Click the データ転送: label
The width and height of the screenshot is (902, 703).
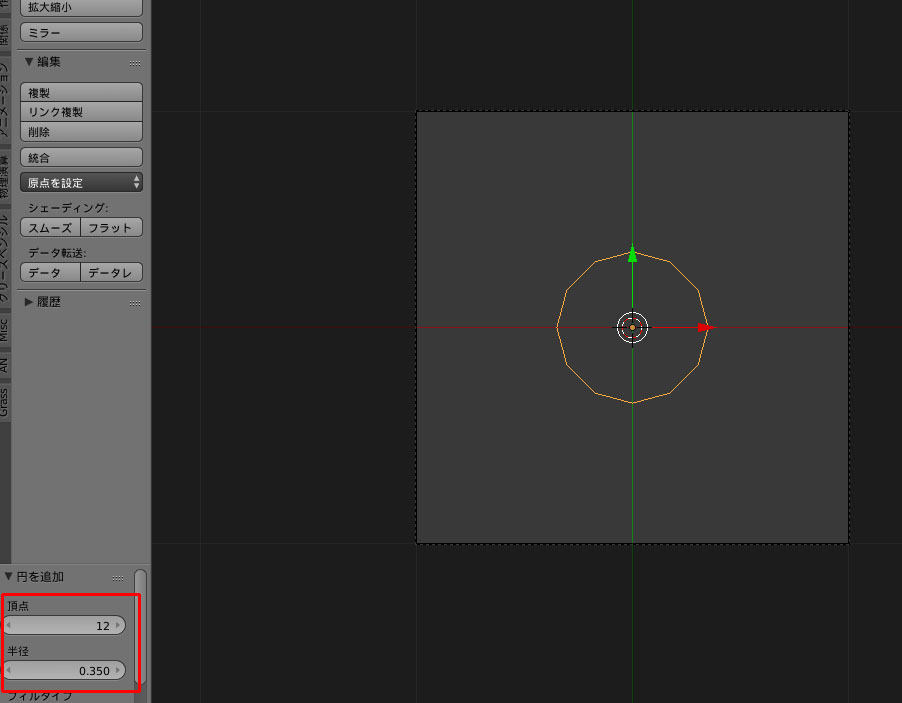click(x=57, y=253)
